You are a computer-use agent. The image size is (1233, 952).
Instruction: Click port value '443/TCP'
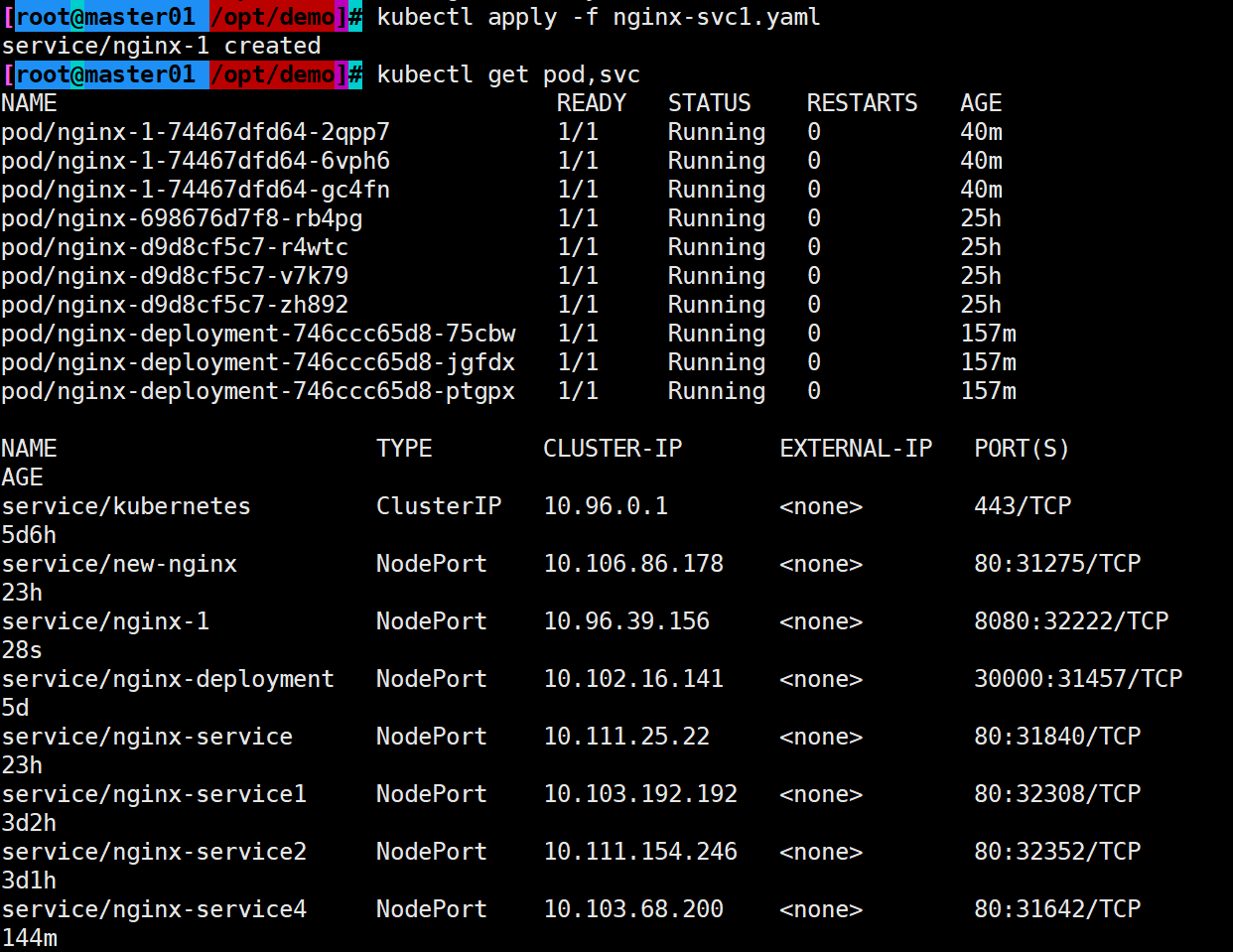(x=1023, y=506)
